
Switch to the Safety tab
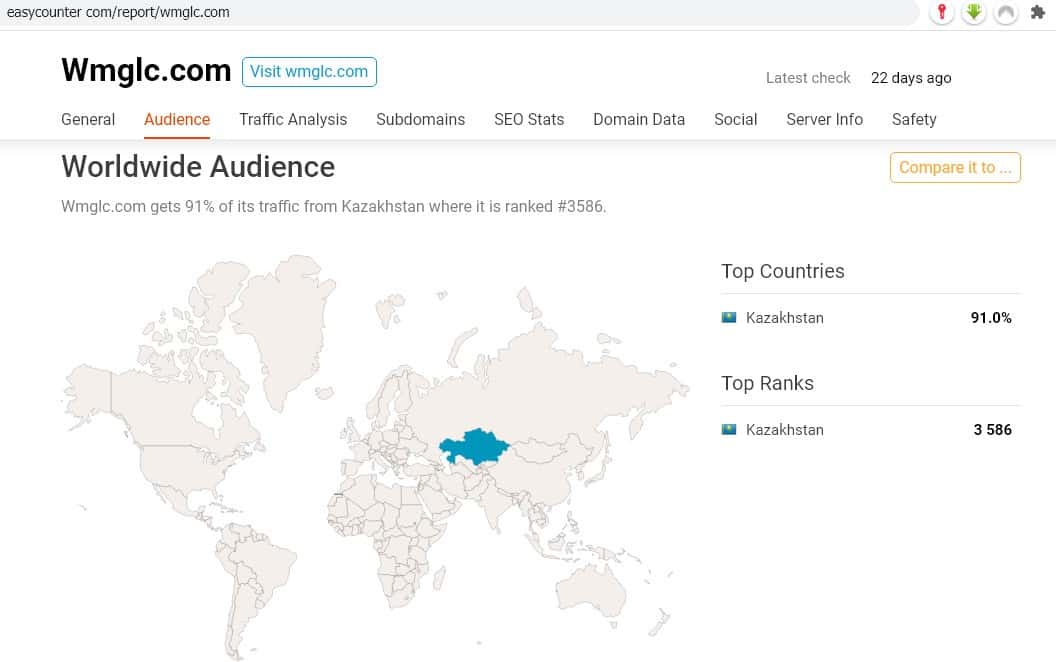(914, 119)
